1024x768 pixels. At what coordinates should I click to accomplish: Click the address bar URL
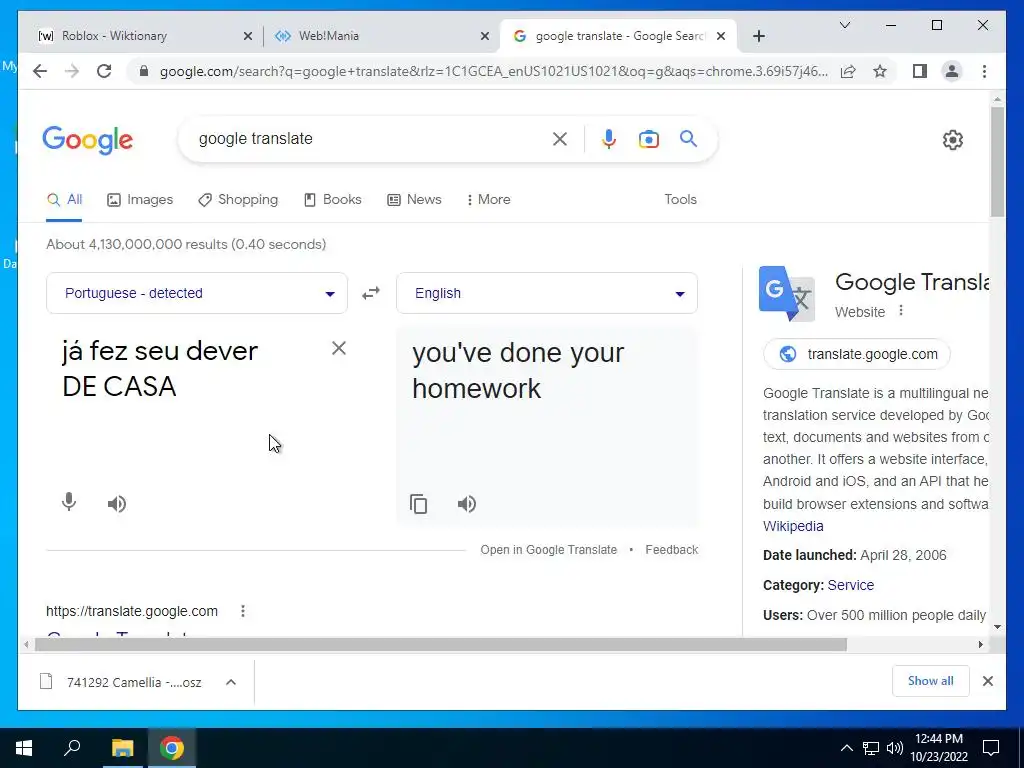click(x=493, y=71)
